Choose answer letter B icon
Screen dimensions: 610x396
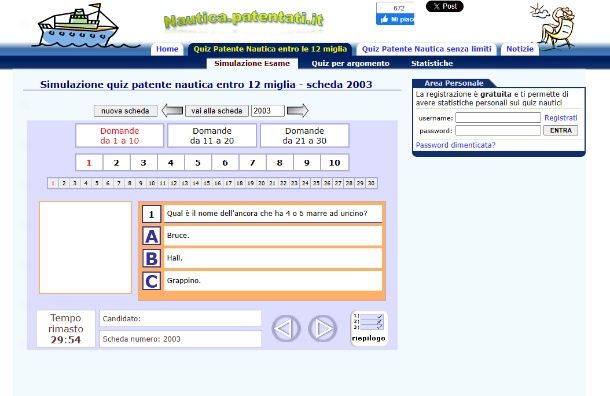pyautogui.click(x=151, y=259)
